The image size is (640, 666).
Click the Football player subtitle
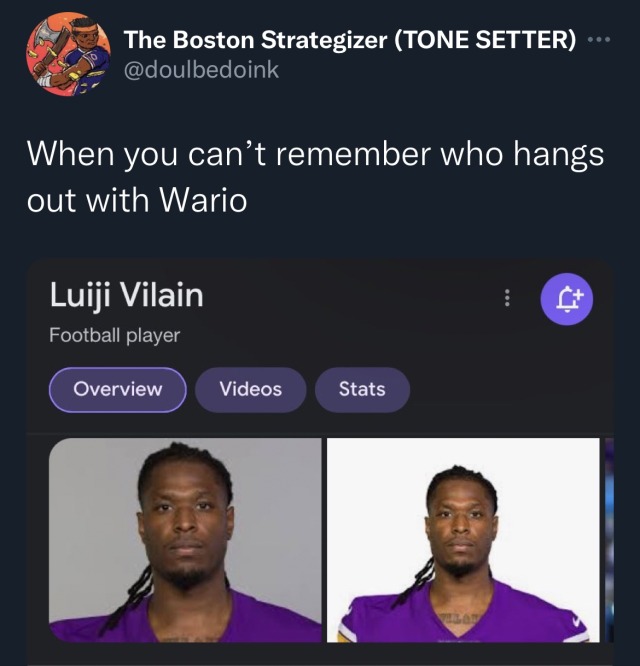[115, 335]
